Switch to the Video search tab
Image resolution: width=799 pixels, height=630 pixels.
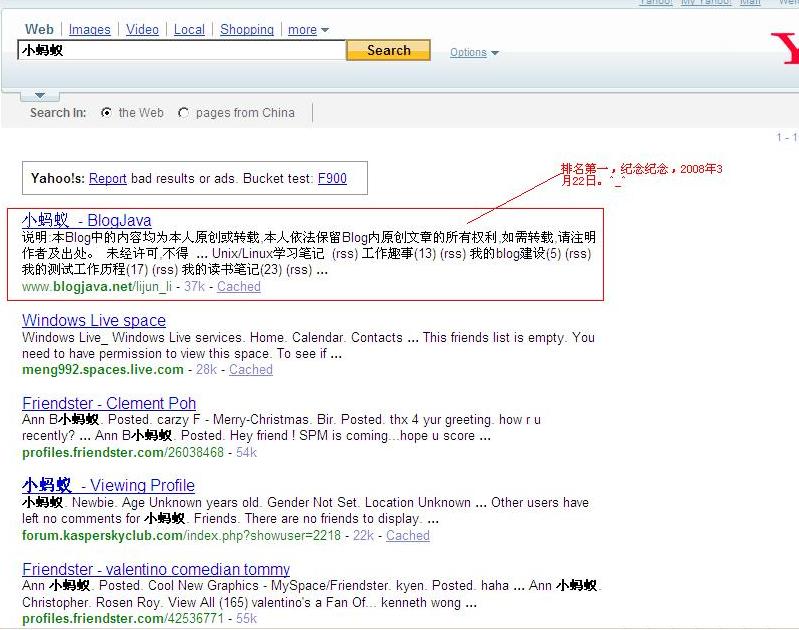[142, 30]
